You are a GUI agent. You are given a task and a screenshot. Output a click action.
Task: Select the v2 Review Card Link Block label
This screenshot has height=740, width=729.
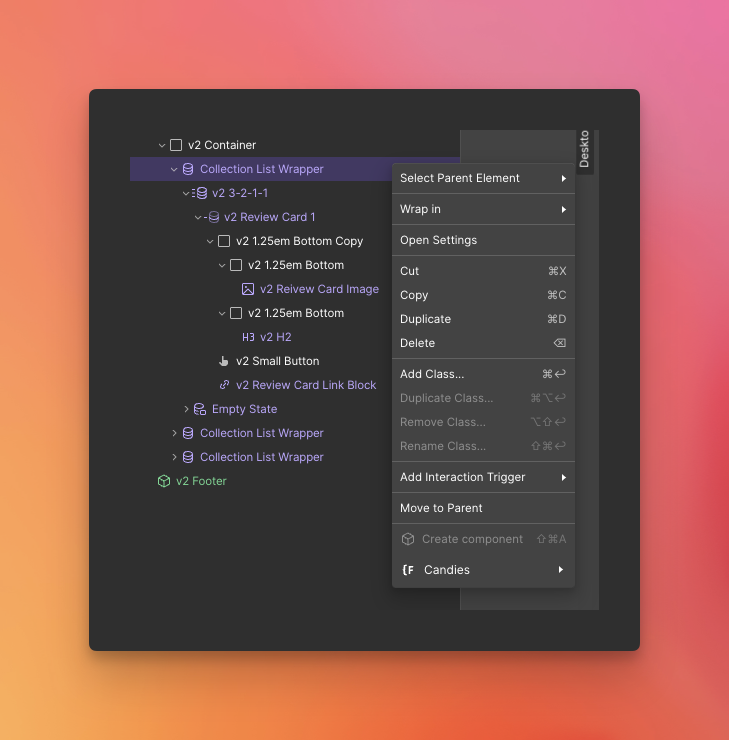[306, 385]
